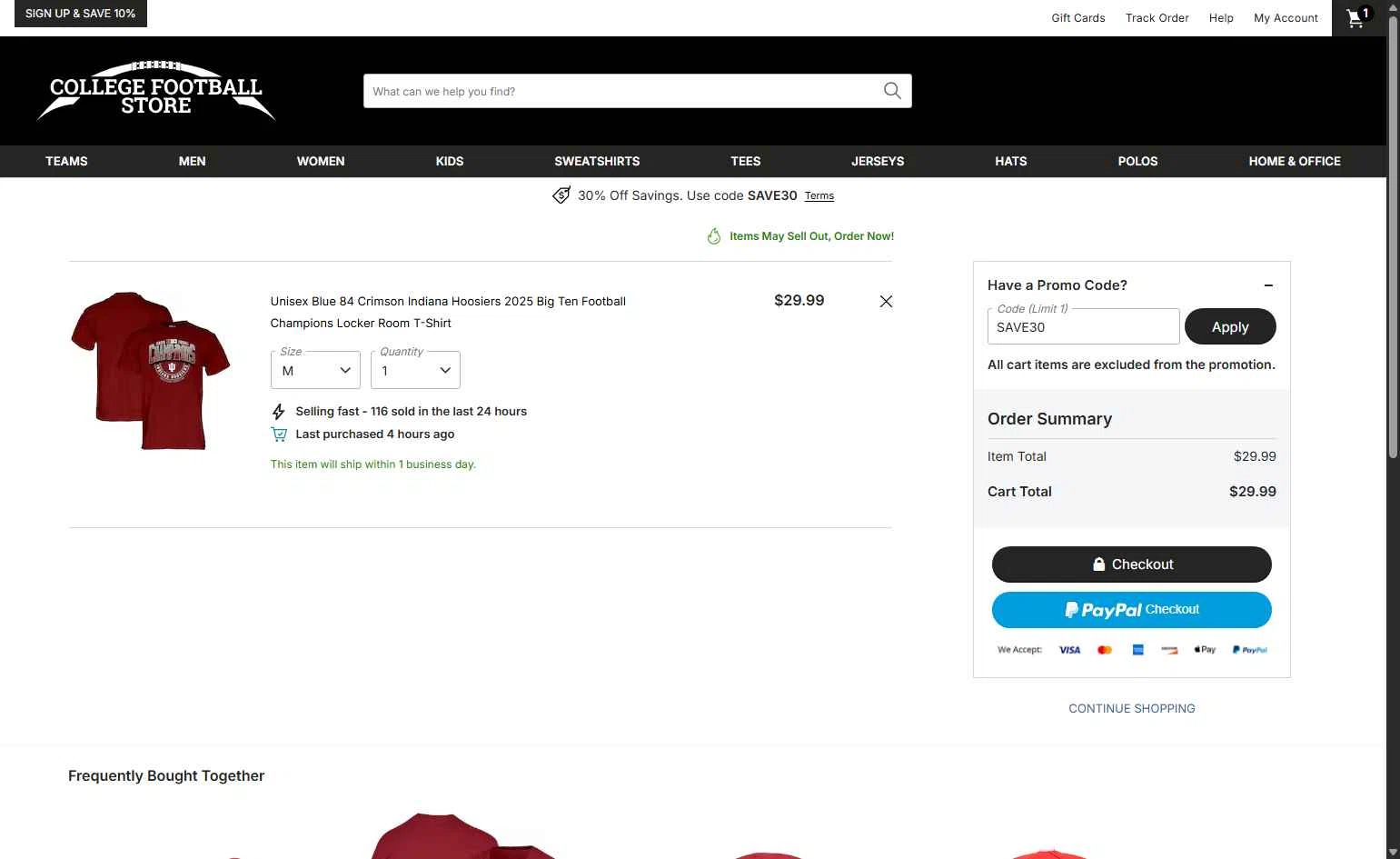Open the Size dropdown
1400x859 pixels.
pyautogui.click(x=315, y=370)
